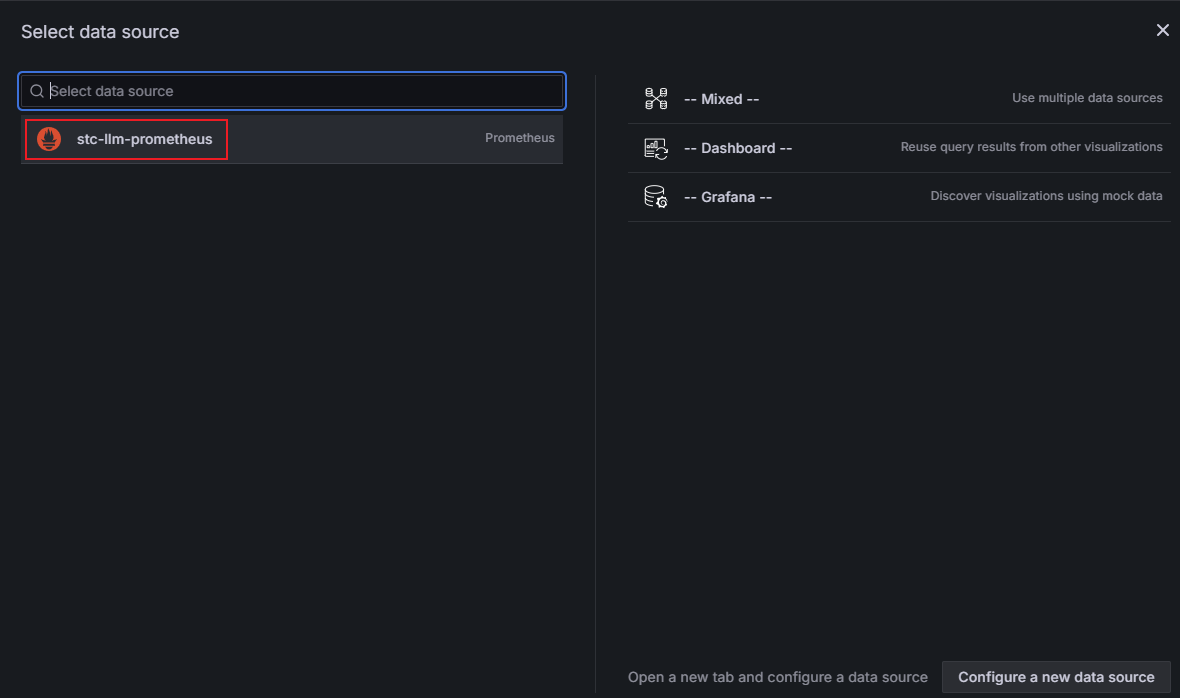
Task: Select the -- Grafana -- option
Action: pos(727,197)
